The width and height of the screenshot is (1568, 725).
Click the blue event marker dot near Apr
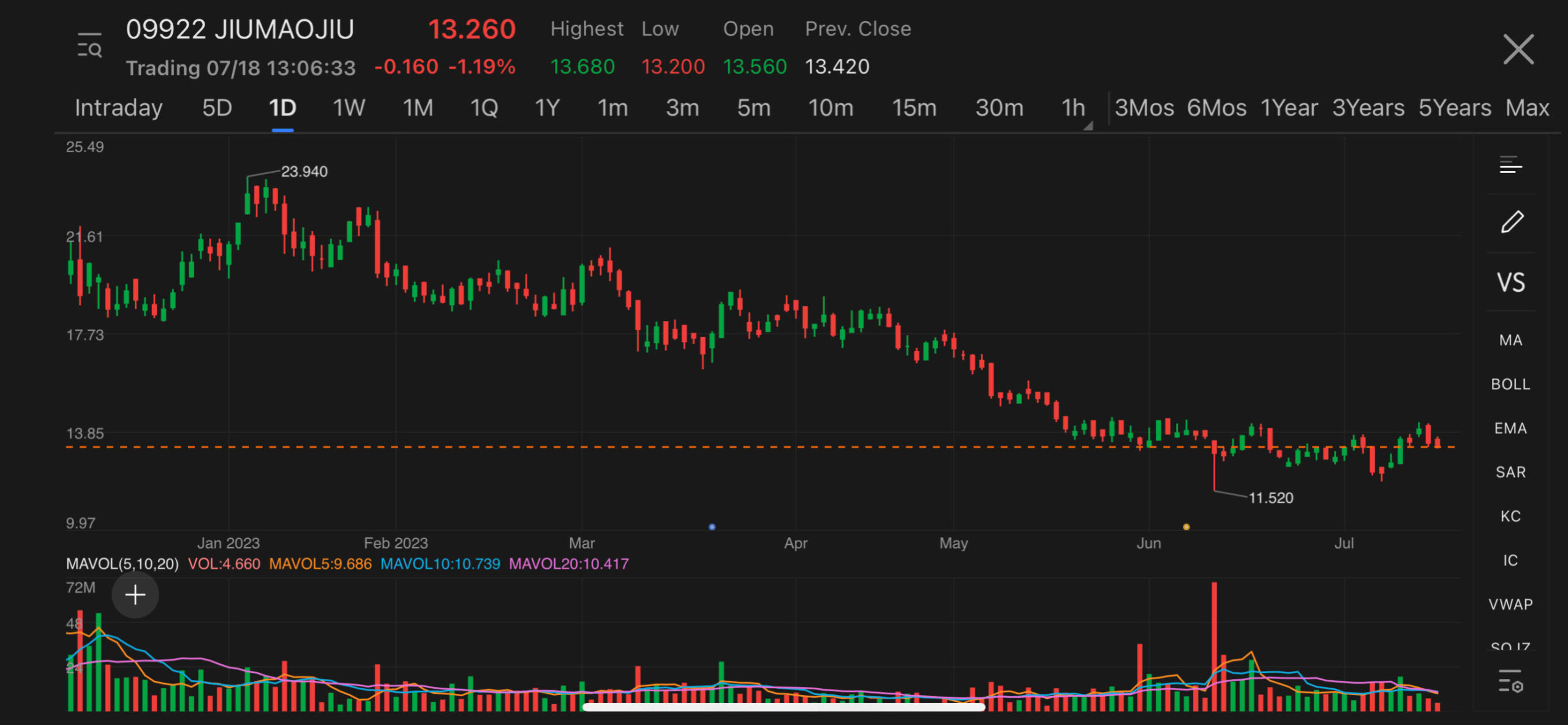(712, 526)
